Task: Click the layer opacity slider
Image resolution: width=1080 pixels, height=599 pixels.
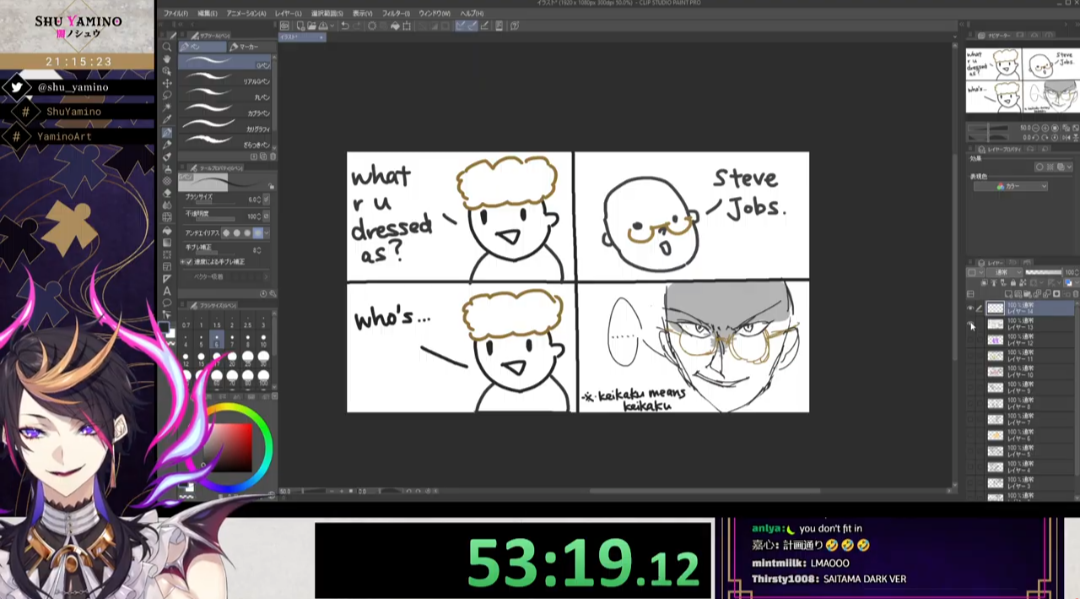Action: pyautogui.click(x=1043, y=273)
